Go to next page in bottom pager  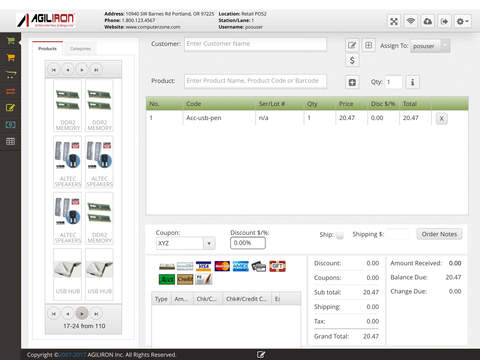82,314
